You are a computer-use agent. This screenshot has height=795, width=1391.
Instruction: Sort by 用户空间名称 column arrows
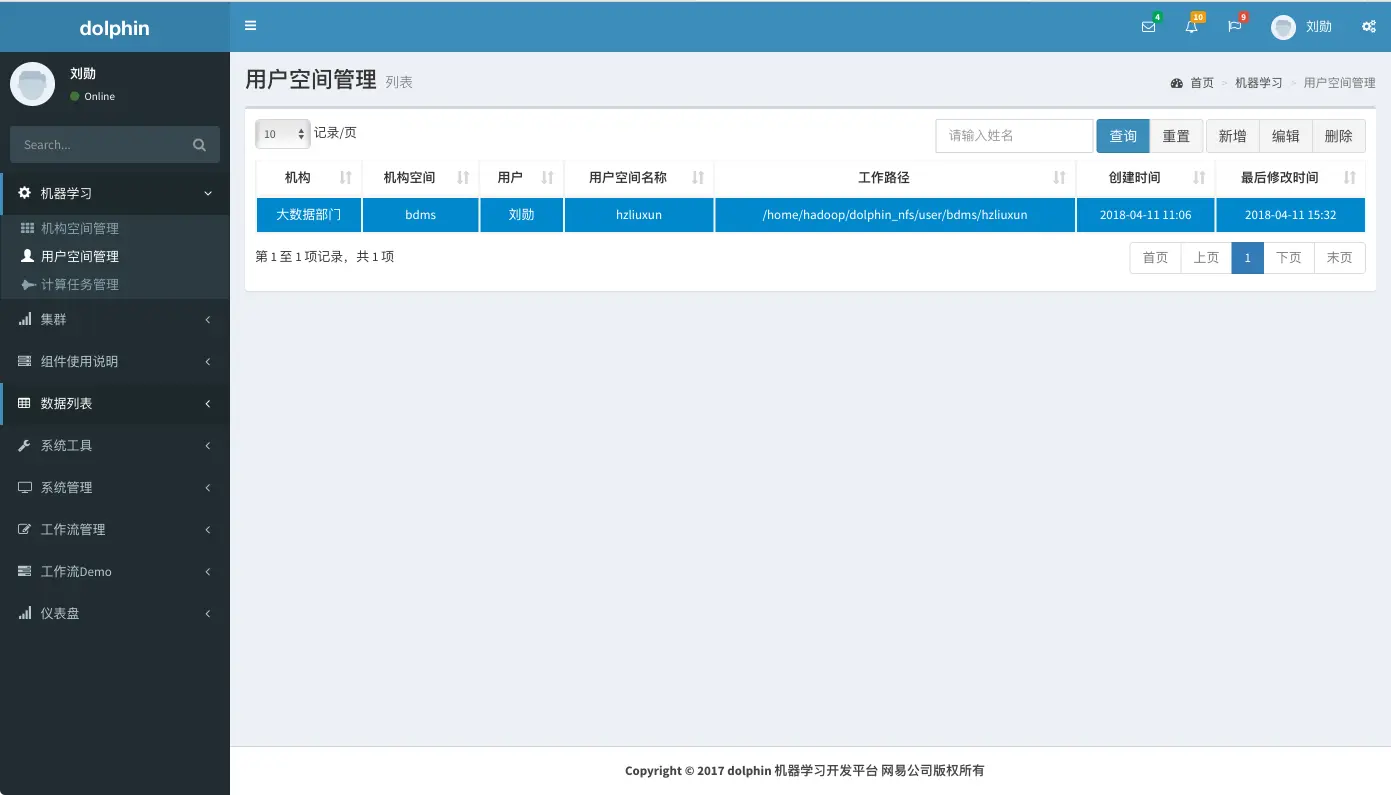[698, 178]
